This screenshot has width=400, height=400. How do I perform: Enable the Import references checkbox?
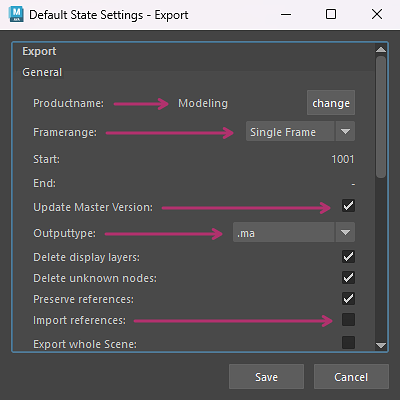click(348, 320)
